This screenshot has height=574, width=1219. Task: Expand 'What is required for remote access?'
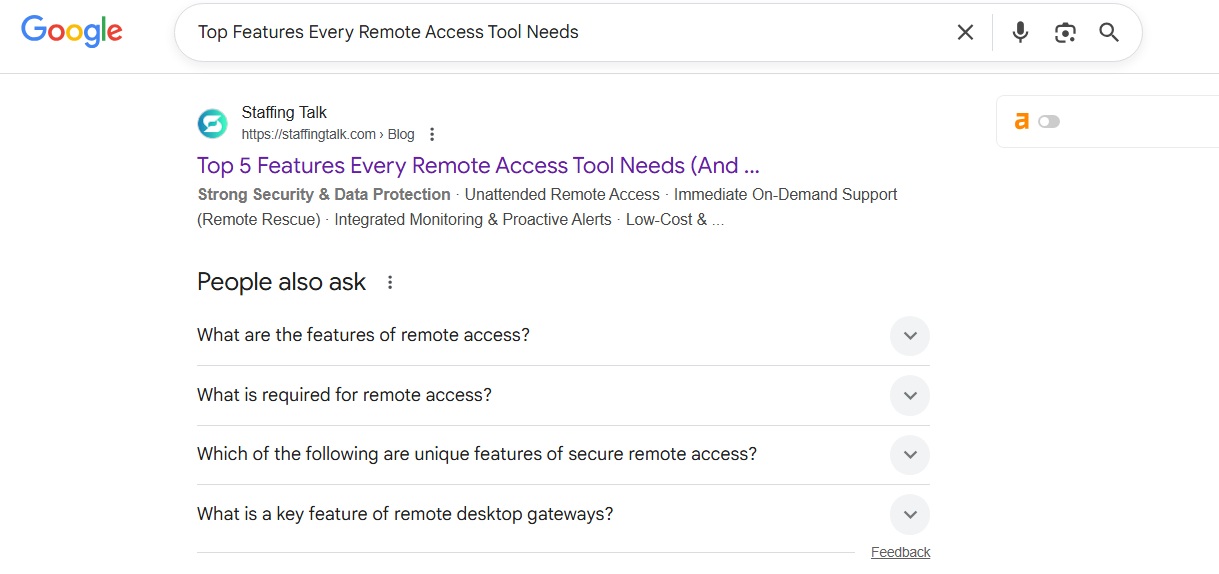coord(909,396)
